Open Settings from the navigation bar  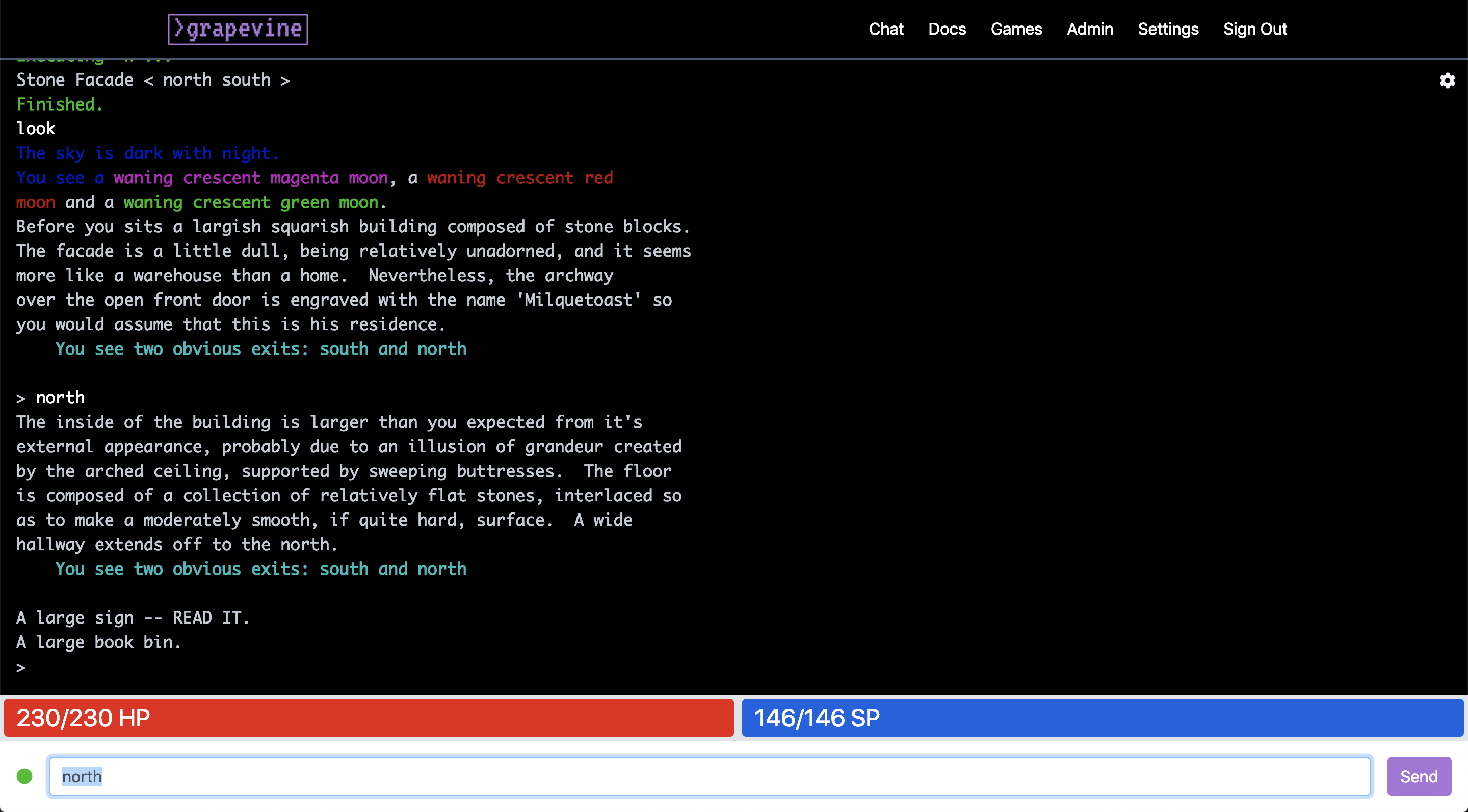coord(1168,29)
